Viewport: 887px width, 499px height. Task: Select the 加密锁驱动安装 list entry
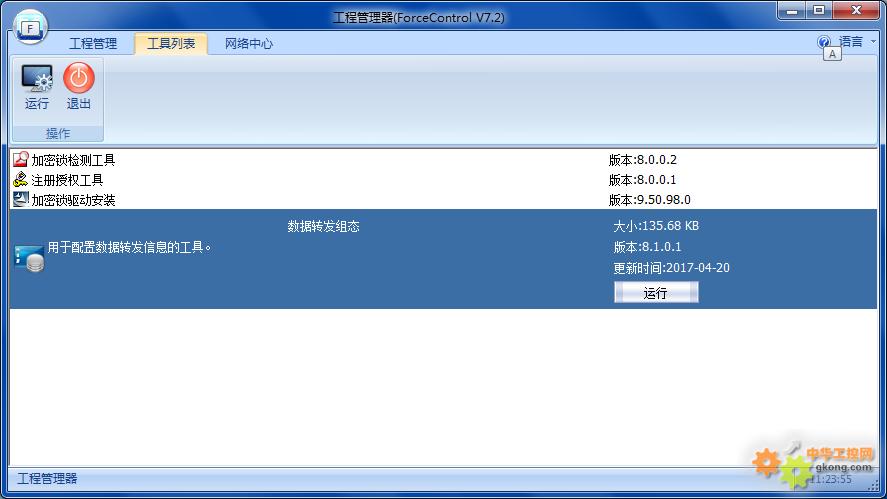[73, 200]
